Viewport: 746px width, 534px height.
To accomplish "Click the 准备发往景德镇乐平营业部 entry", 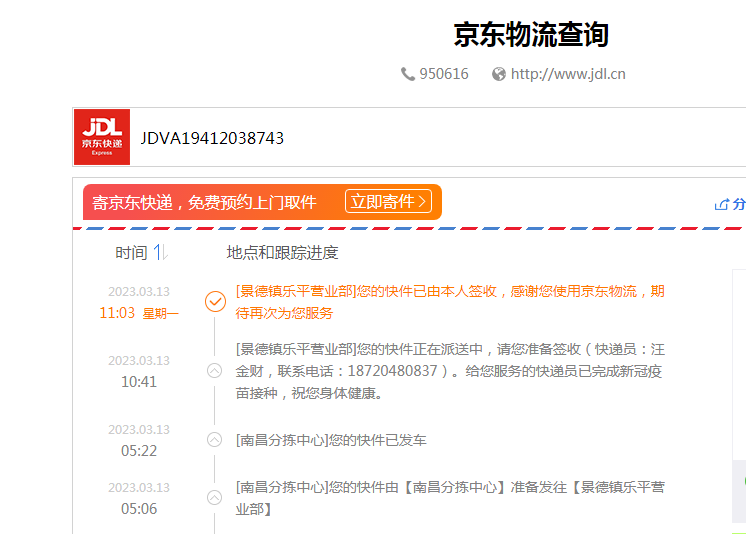I will pos(450,498).
